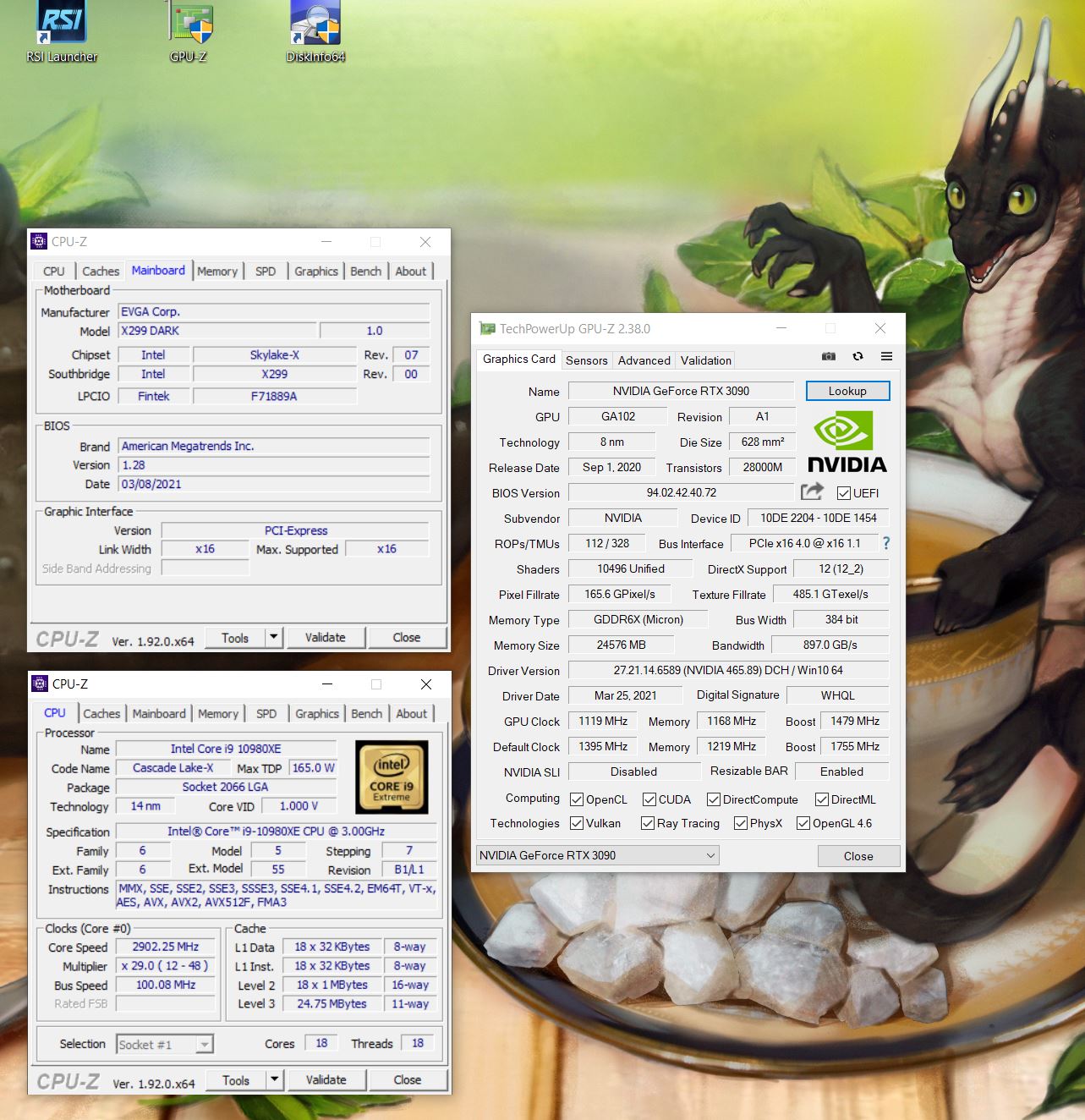Click Close in the Mainboard CPU-Z window

click(407, 637)
